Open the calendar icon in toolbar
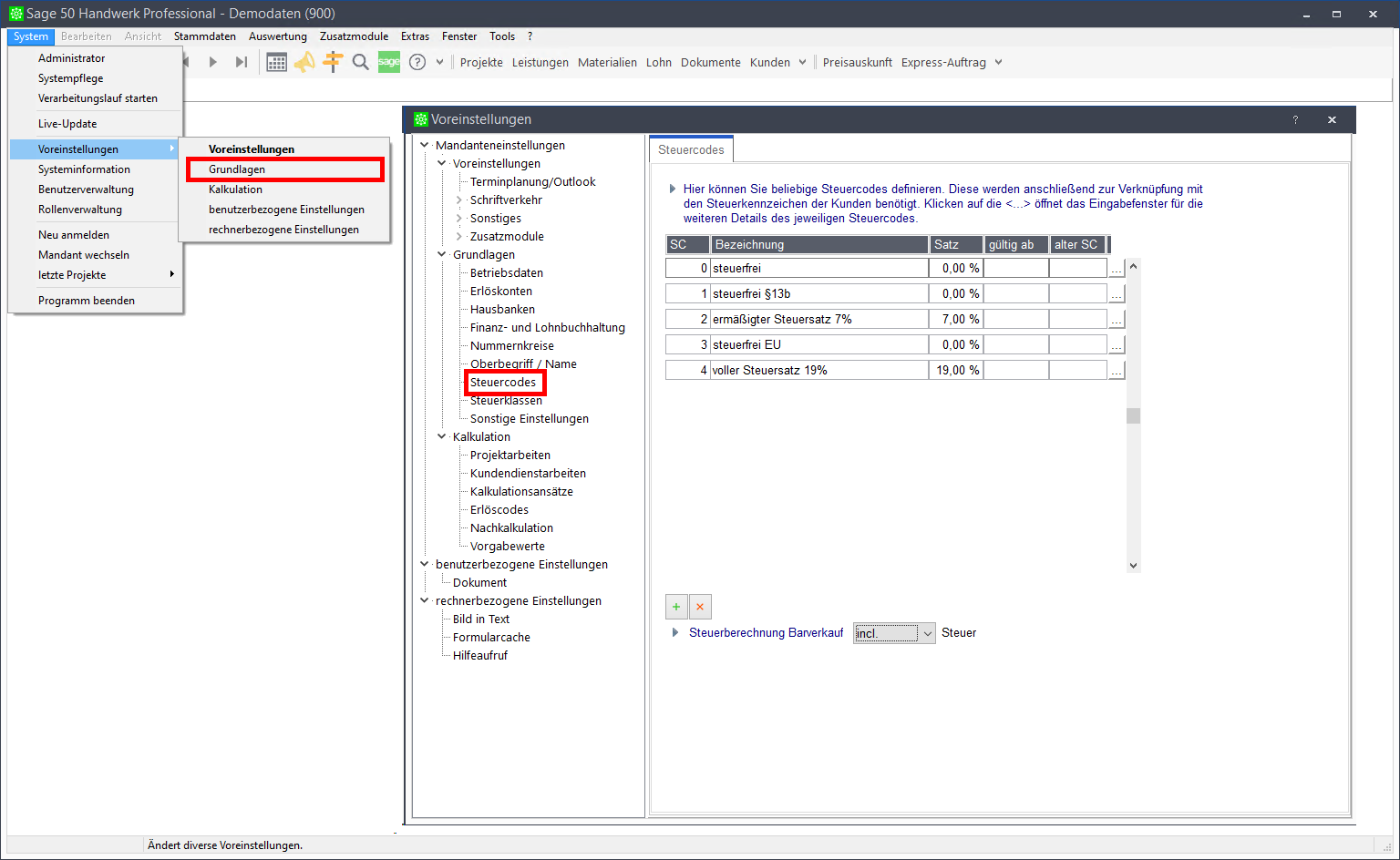The height and width of the screenshot is (860, 1400). click(276, 62)
